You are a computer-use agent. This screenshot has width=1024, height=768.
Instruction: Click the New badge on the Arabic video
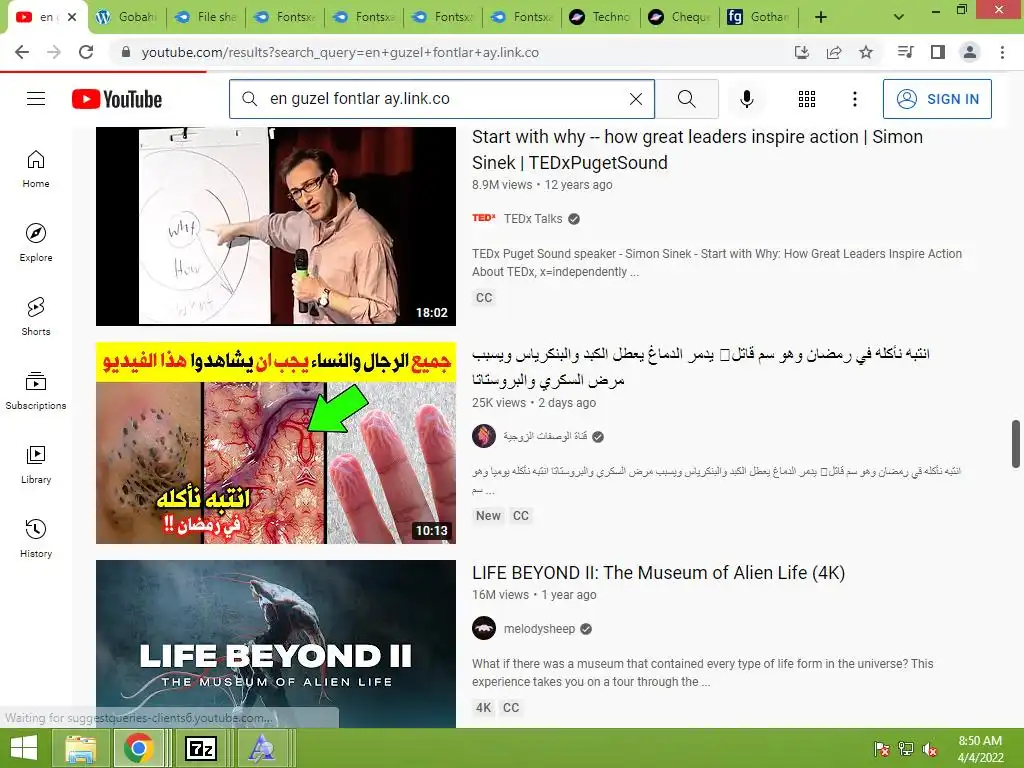click(488, 516)
